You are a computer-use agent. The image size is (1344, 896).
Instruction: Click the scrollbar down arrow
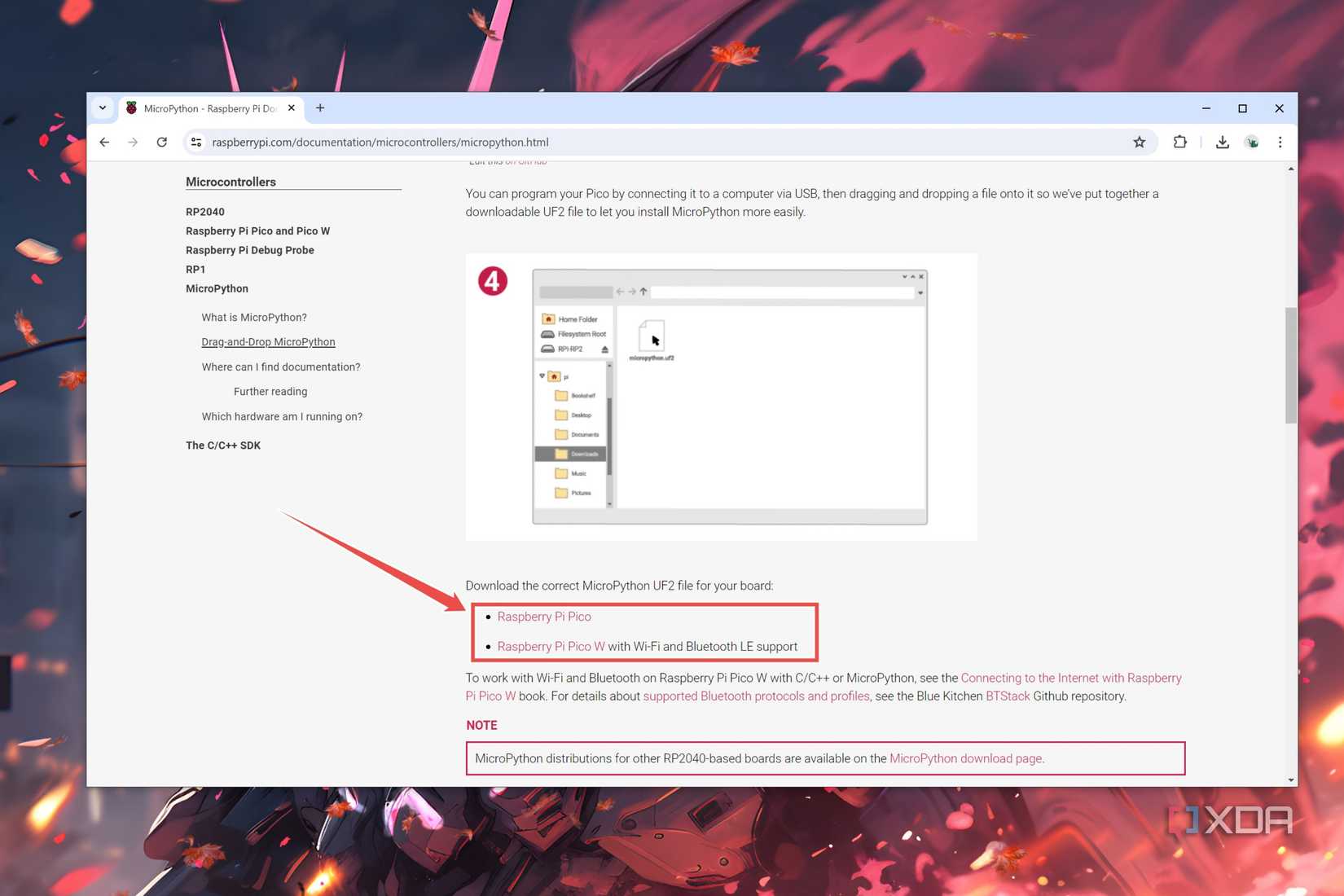[1290, 780]
